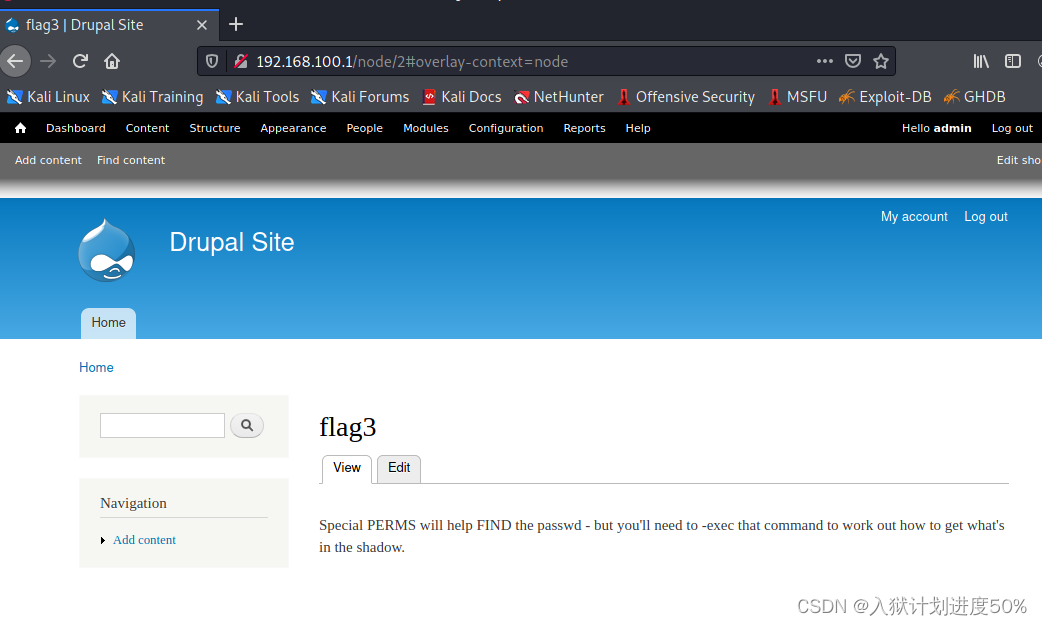
Task: Click Log out in the blue header
Action: 986,217
